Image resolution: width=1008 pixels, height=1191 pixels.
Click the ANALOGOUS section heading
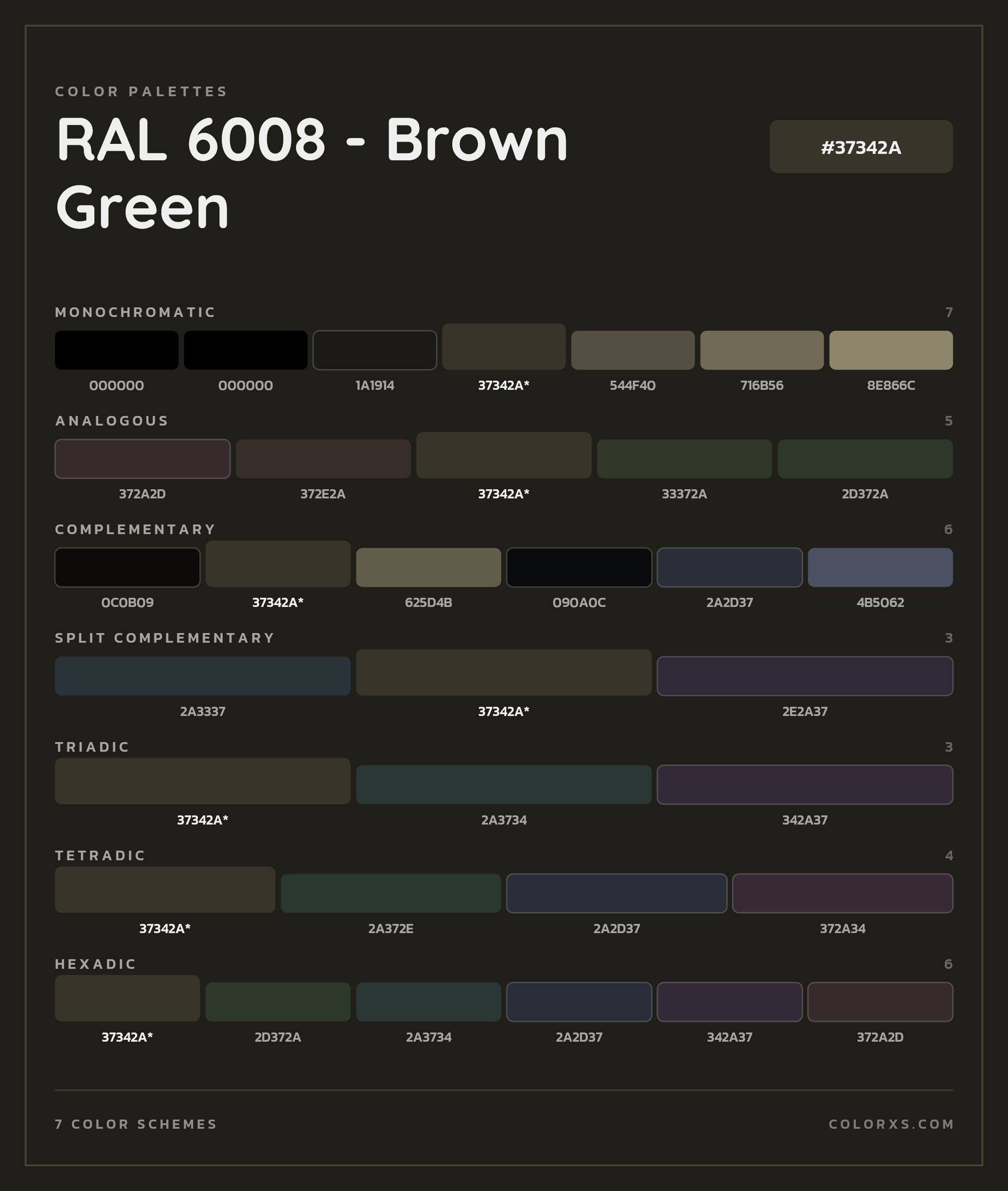click(111, 421)
